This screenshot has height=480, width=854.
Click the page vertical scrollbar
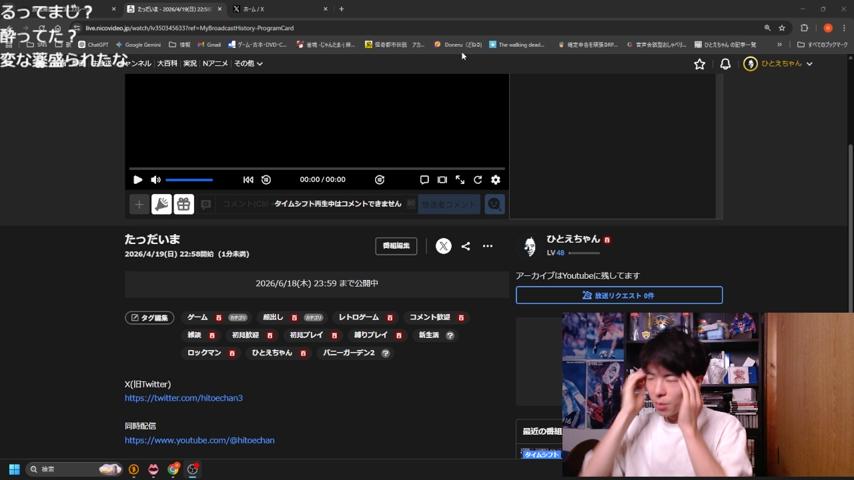click(850, 229)
